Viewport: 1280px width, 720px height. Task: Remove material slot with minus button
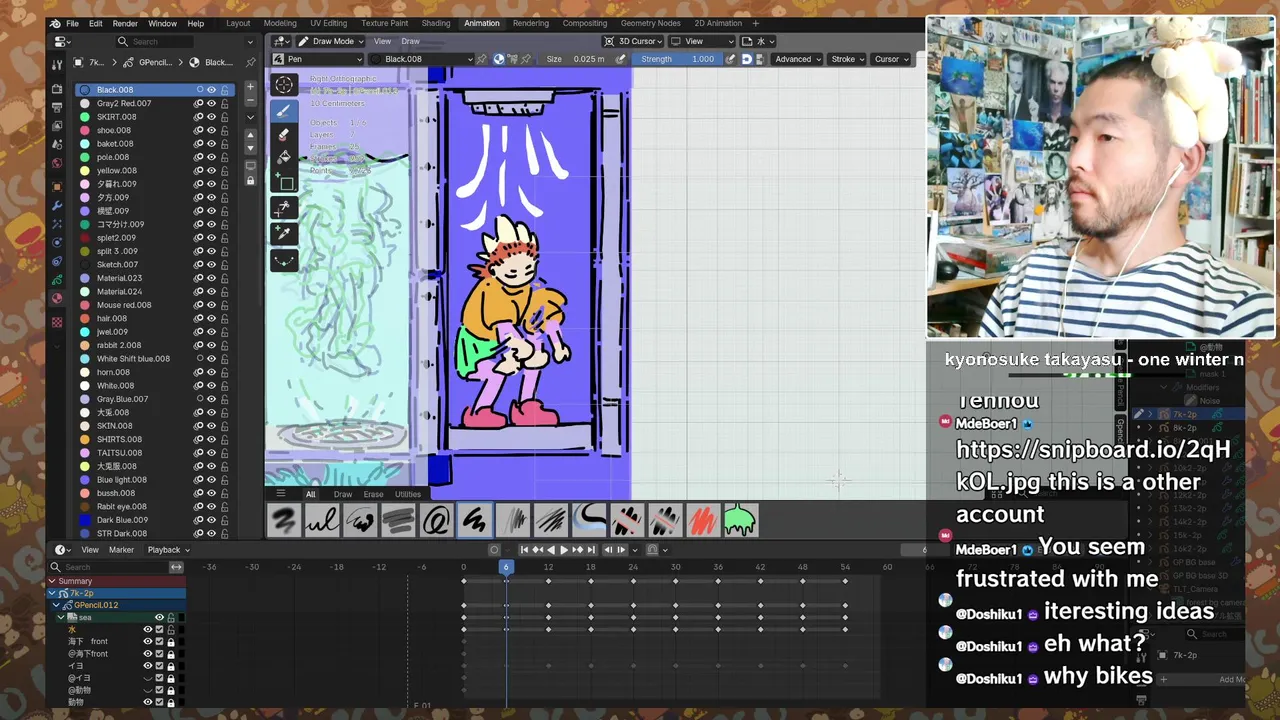(x=250, y=100)
